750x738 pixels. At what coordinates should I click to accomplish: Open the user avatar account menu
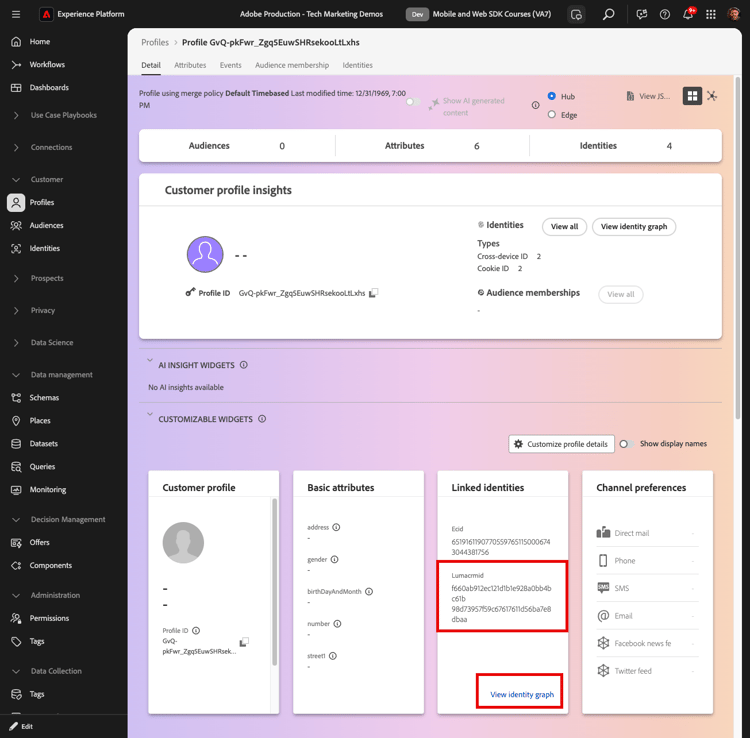(x=734, y=14)
